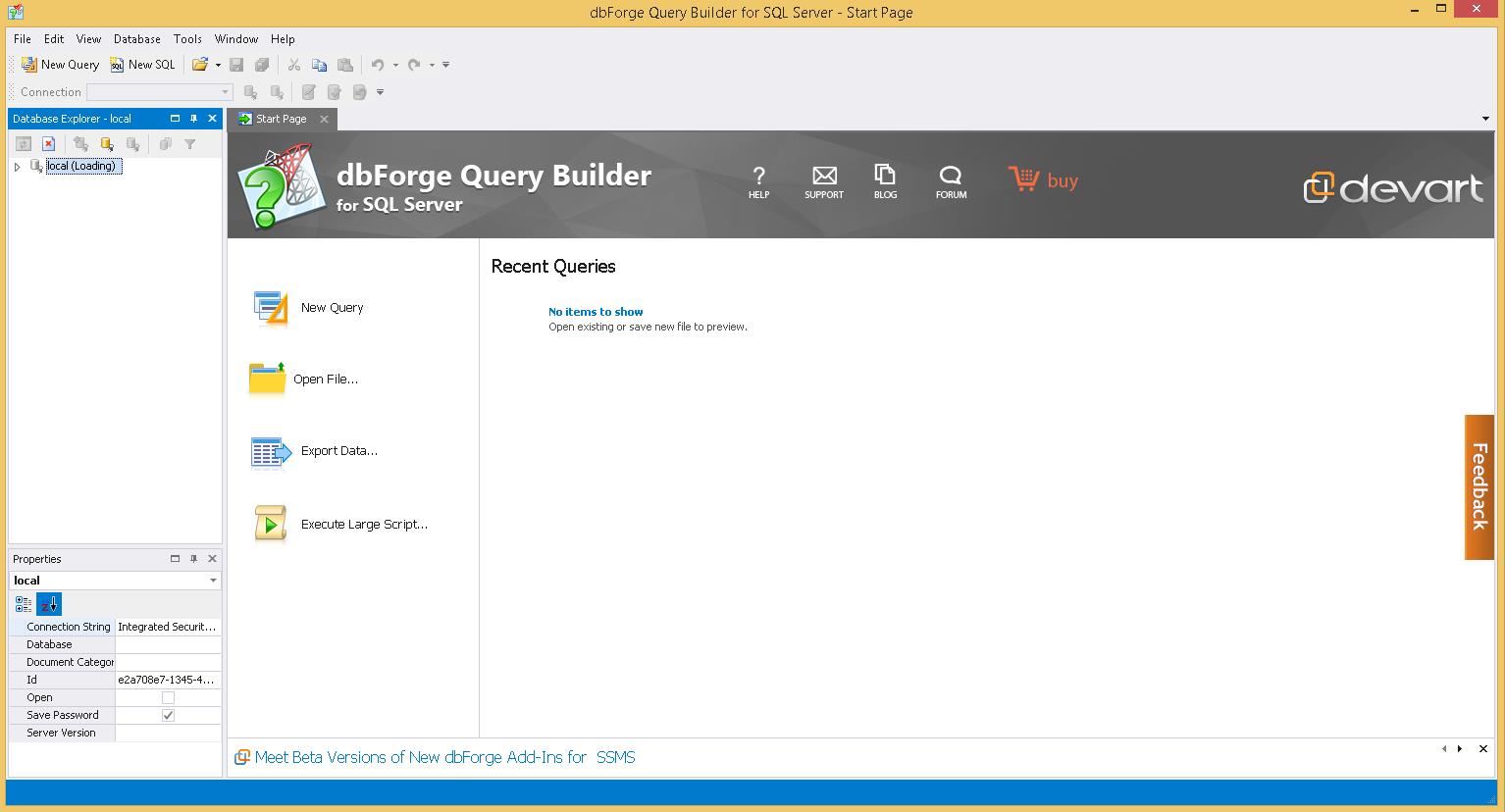Expand the local connection tree node
Viewport: 1505px width, 812px height.
[17, 166]
